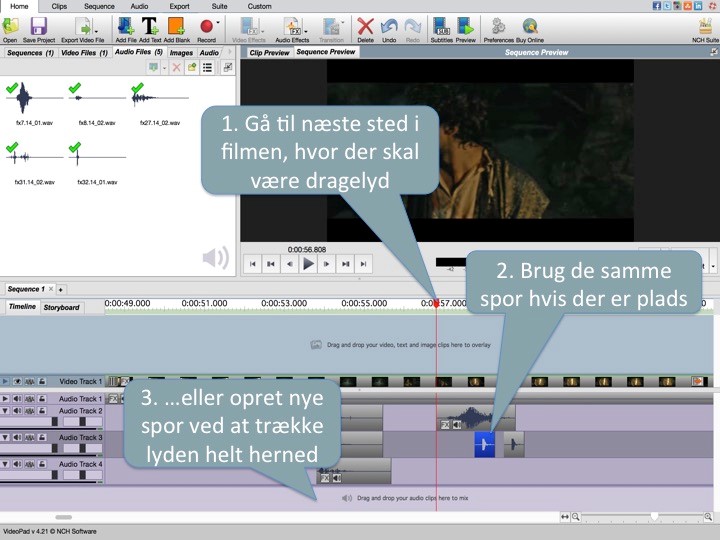Toggle Video Track 1 visibility eye
This screenshot has width=720, height=540.
click(17, 382)
